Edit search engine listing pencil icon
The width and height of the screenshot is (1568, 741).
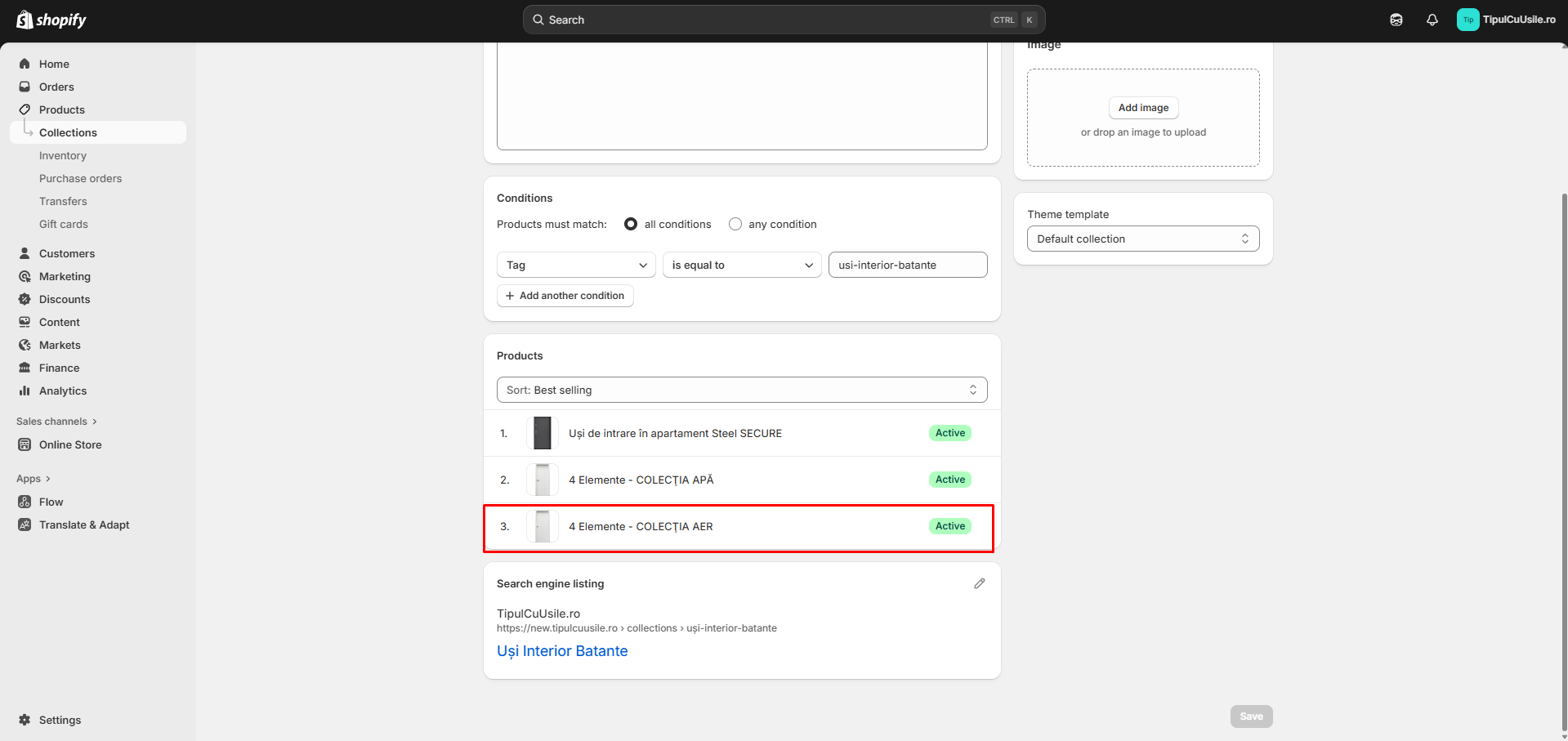pos(979,583)
